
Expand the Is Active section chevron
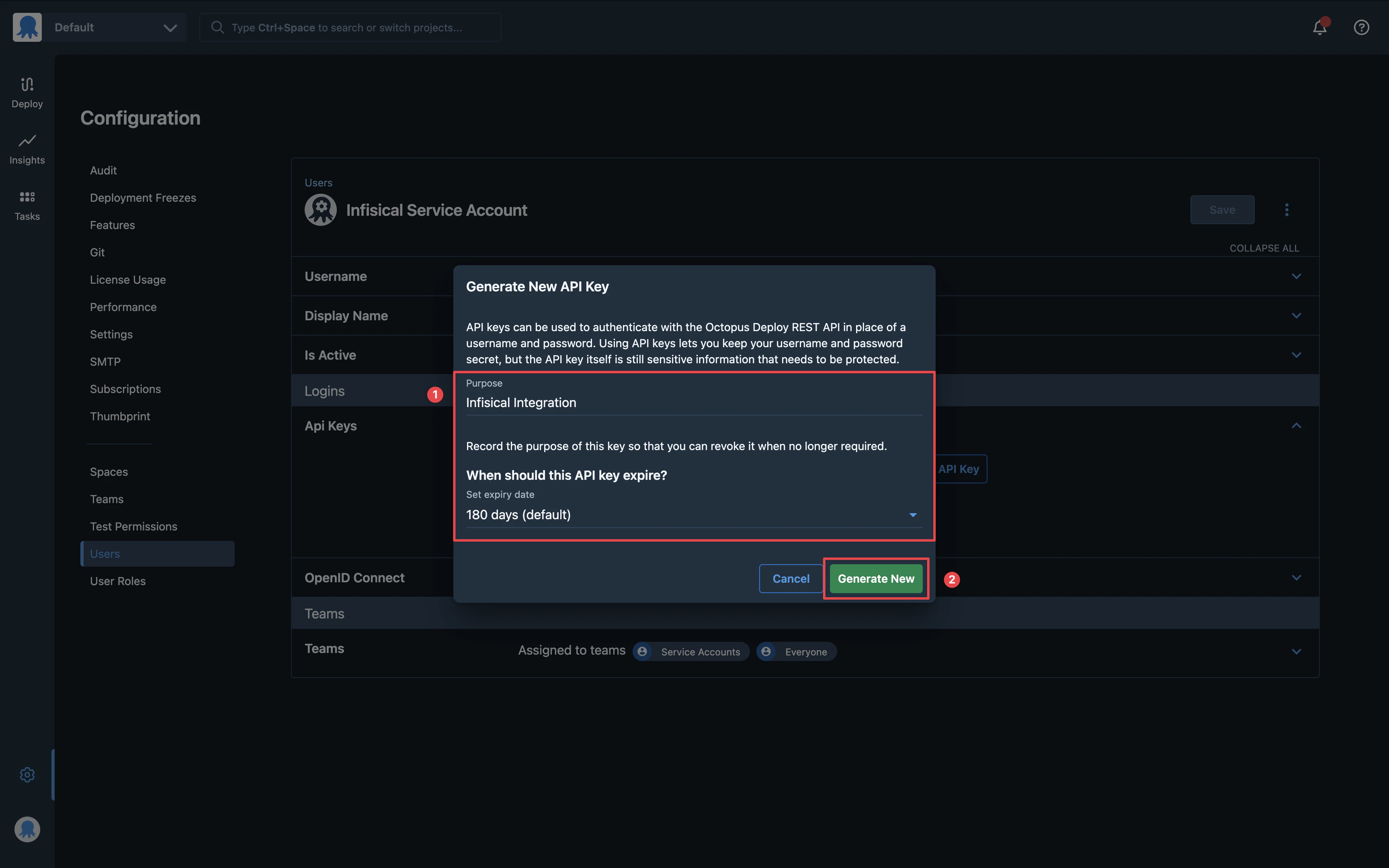1296,355
